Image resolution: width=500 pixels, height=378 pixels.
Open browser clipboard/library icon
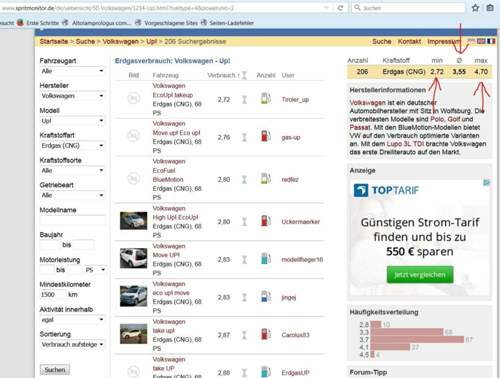coord(490,8)
